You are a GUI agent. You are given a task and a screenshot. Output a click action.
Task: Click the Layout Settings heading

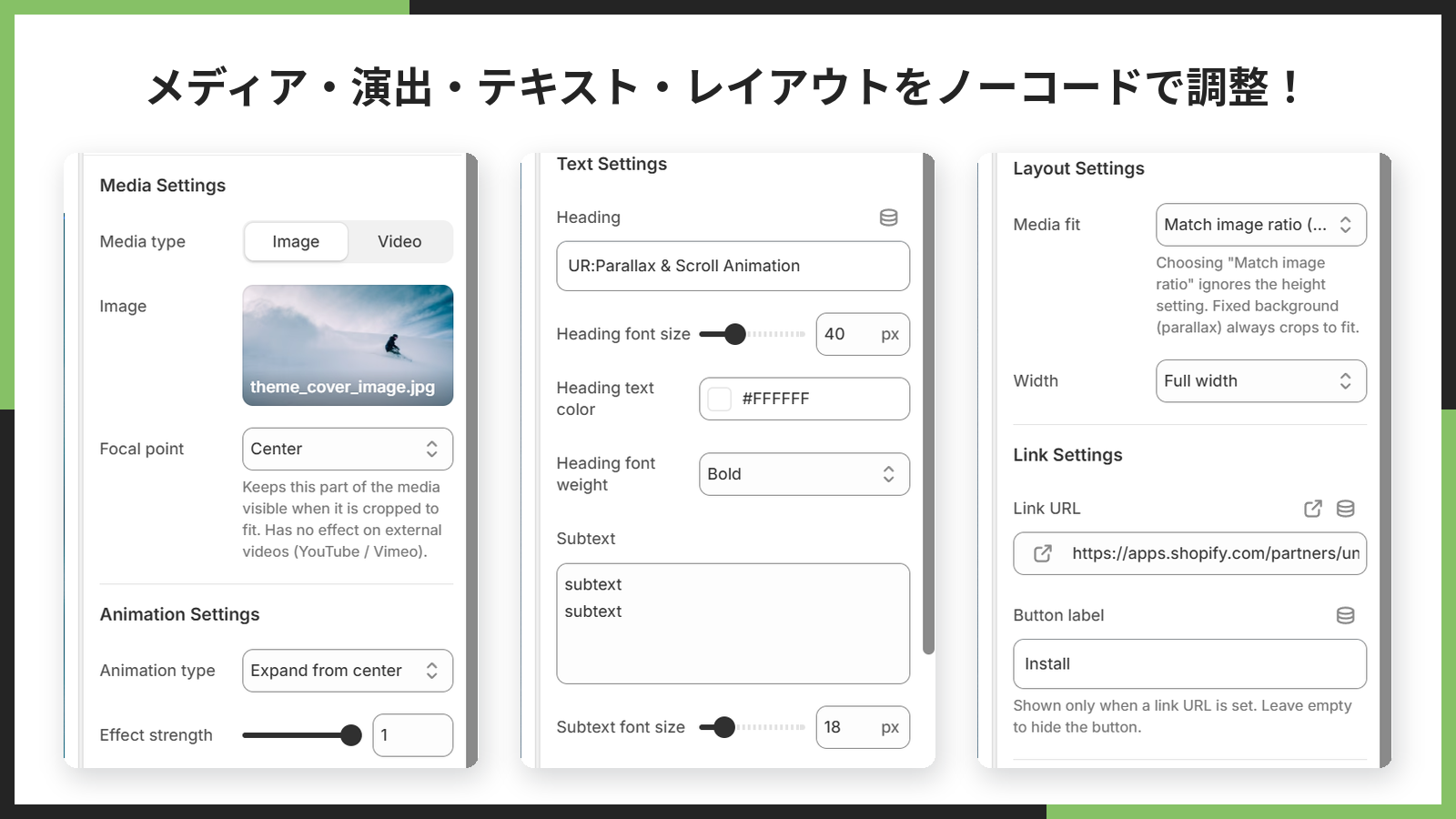(x=1079, y=168)
